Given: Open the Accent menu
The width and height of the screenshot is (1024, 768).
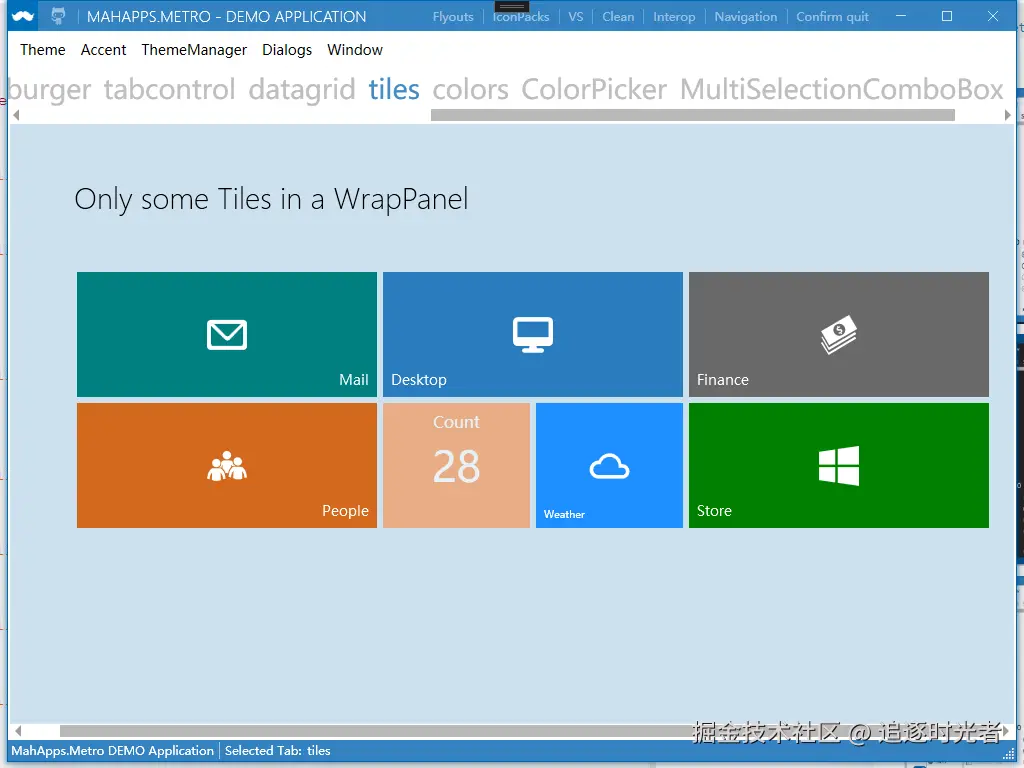Looking at the screenshot, I should (x=103, y=50).
